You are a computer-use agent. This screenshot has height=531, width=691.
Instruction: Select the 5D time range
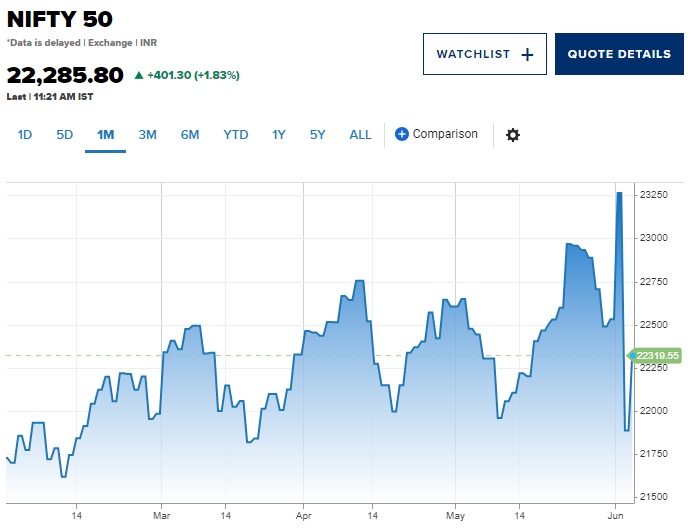coord(64,135)
